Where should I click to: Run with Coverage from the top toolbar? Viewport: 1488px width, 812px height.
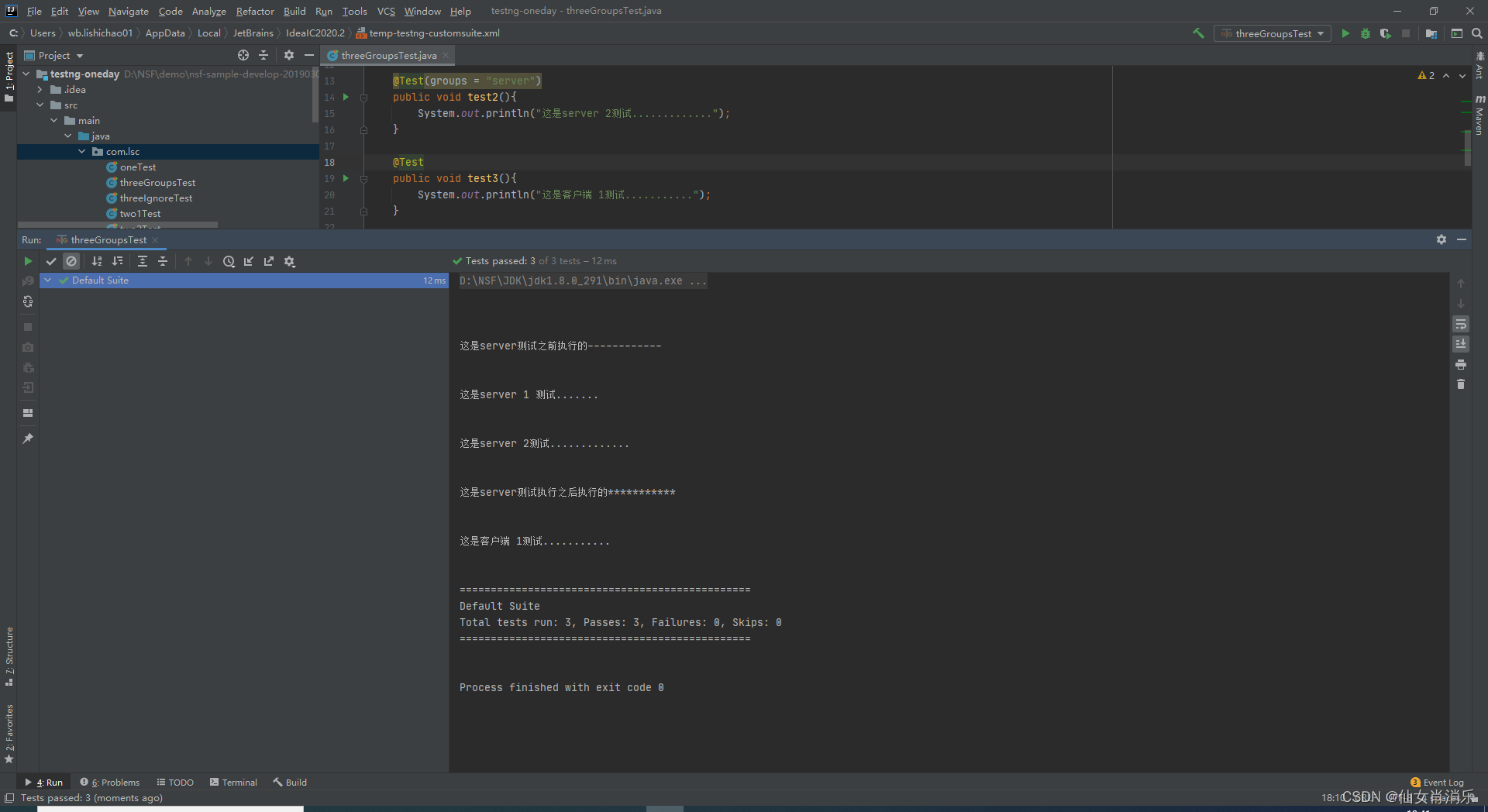1385,33
